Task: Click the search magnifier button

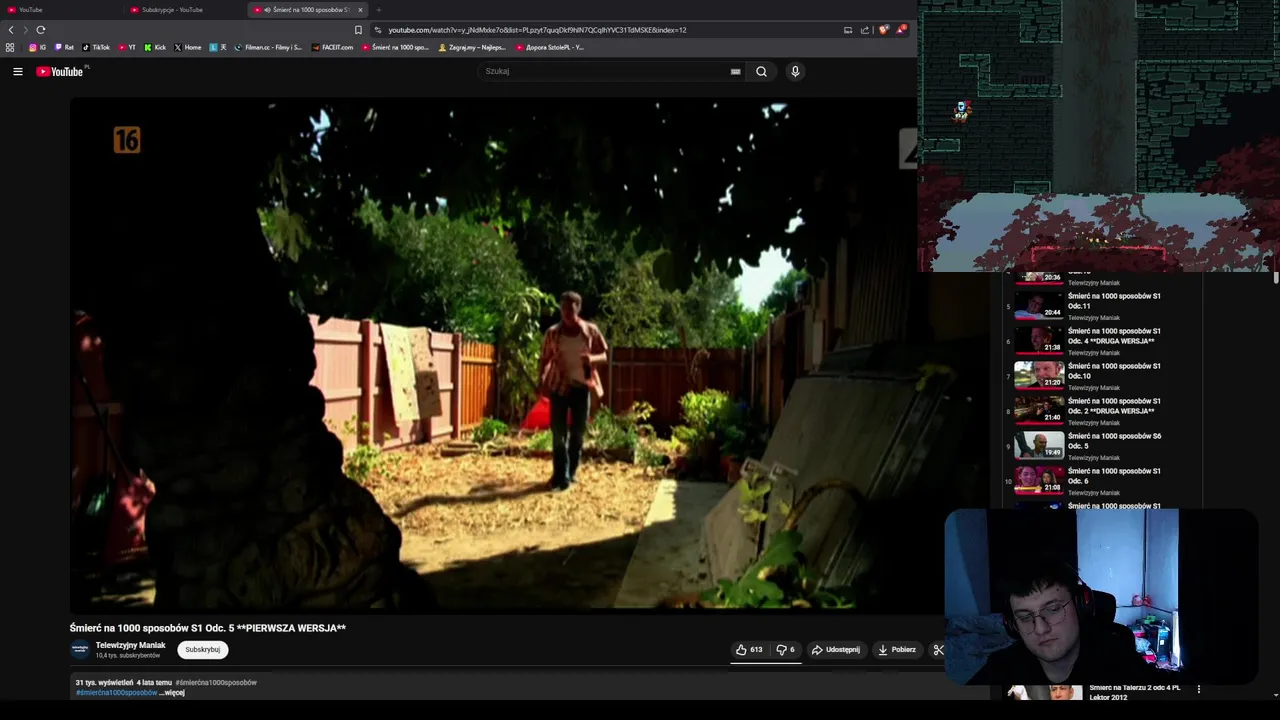Action: click(x=761, y=71)
